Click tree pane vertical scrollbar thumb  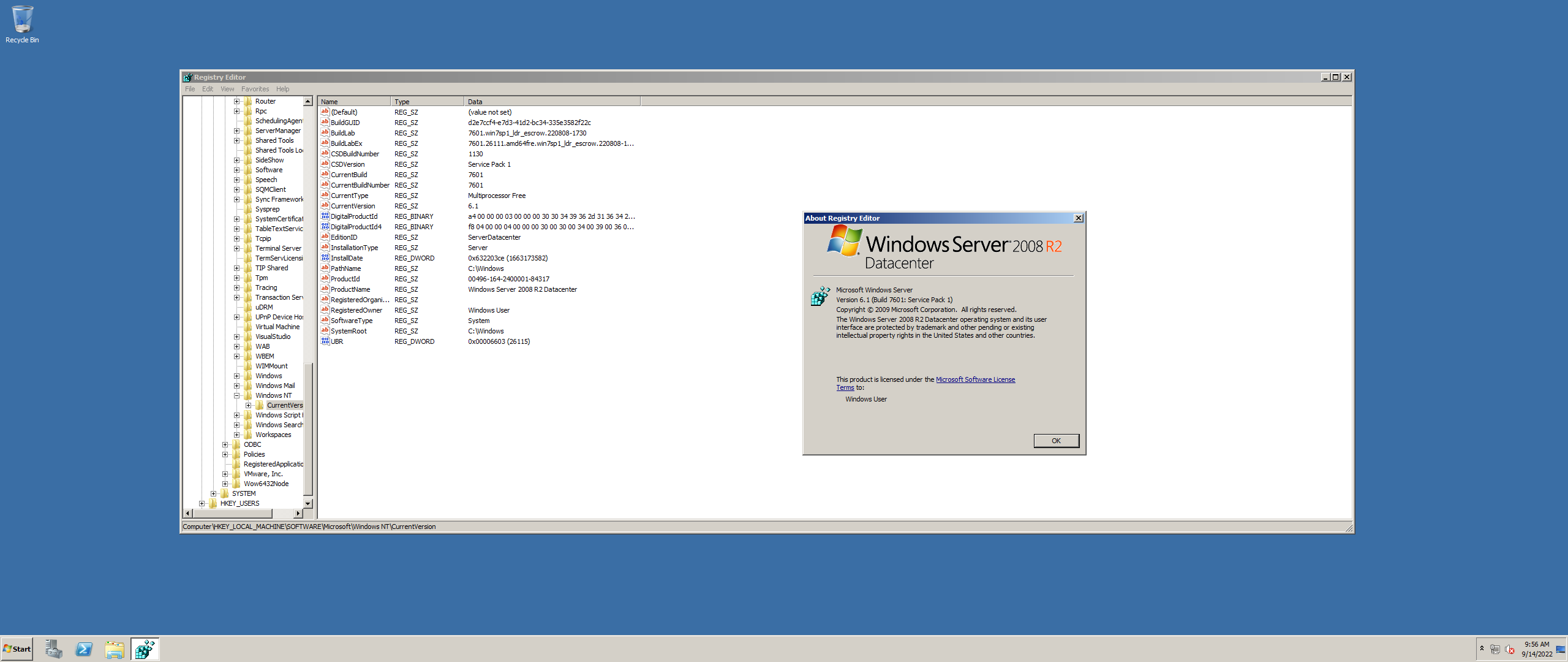308,429
